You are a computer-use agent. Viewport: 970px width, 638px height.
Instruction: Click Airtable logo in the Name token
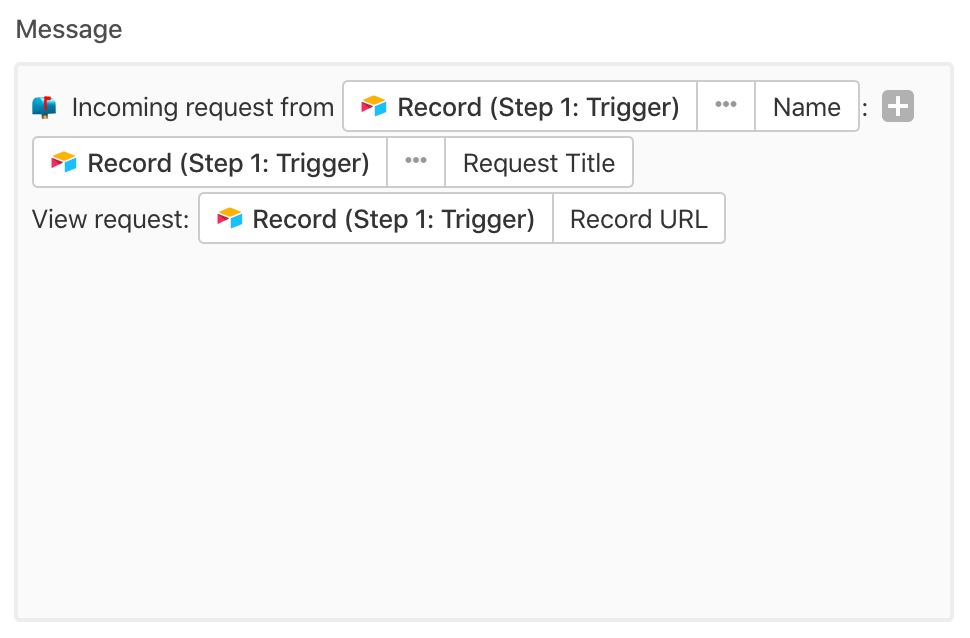click(374, 106)
